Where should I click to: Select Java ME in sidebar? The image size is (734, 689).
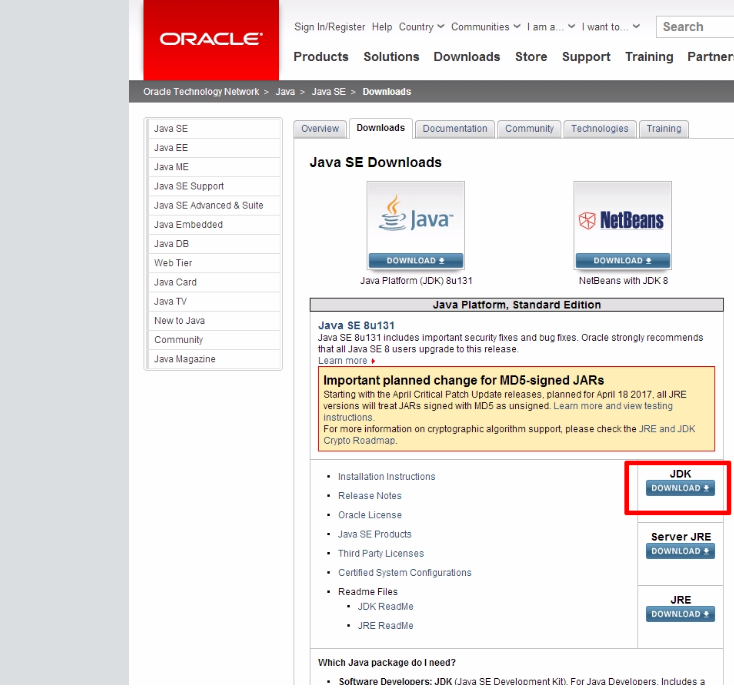point(214,167)
